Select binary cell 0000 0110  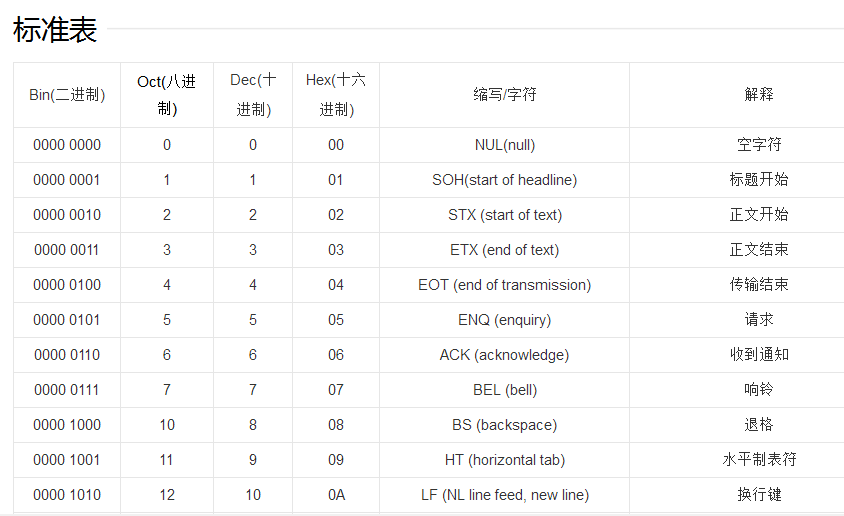pyautogui.click(x=67, y=355)
